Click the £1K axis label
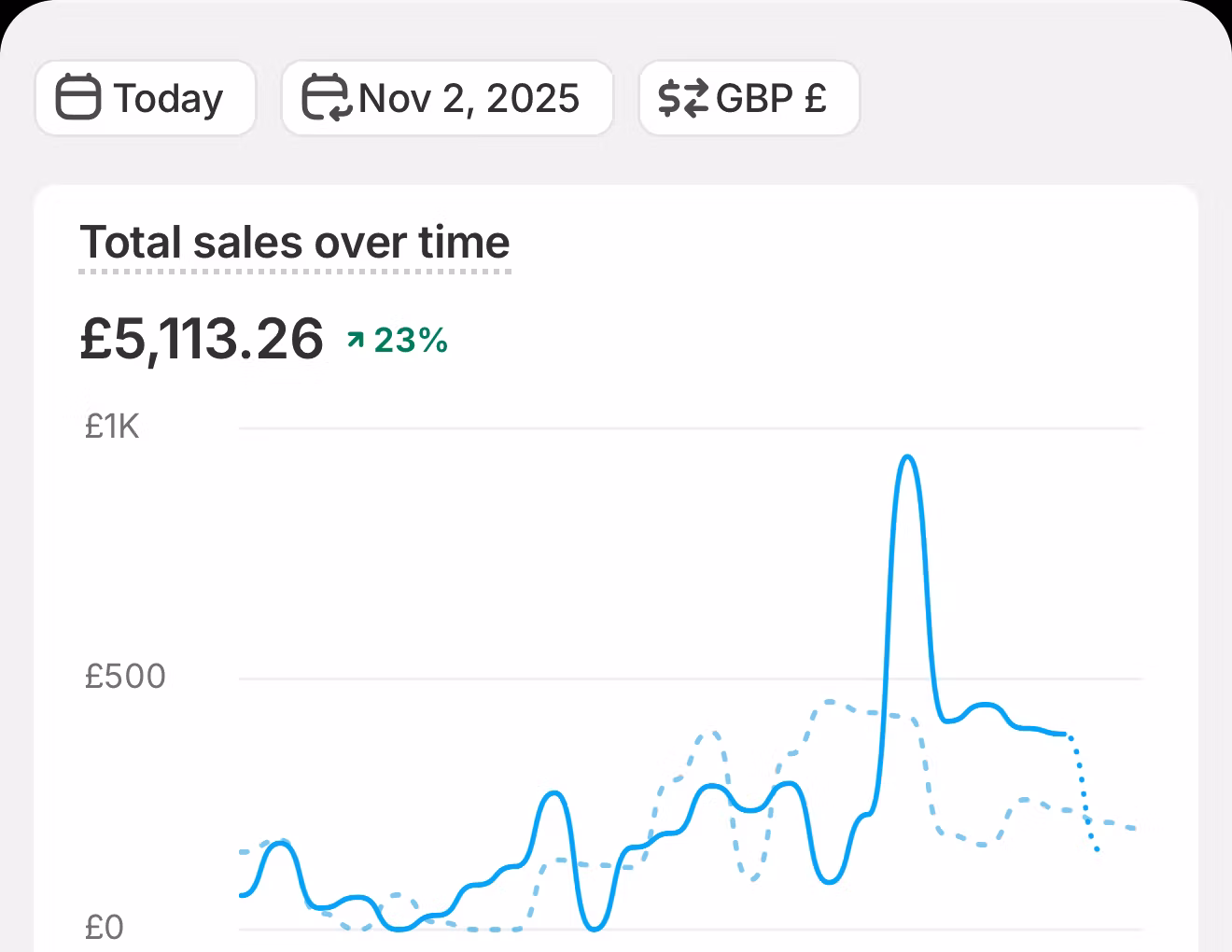The width and height of the screenshot is (1232, 952). pos(112,427)
